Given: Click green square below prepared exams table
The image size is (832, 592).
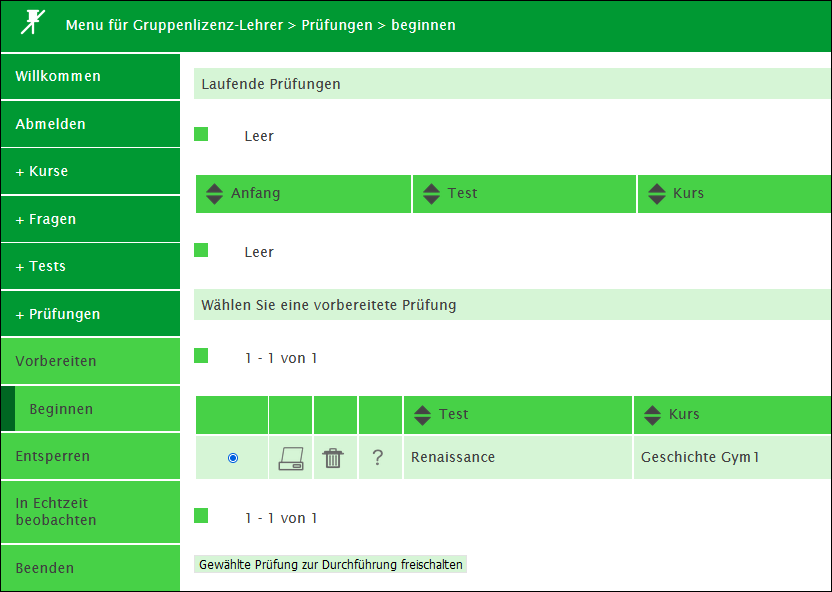Looking at the screenshot, I should coord(201,516).
